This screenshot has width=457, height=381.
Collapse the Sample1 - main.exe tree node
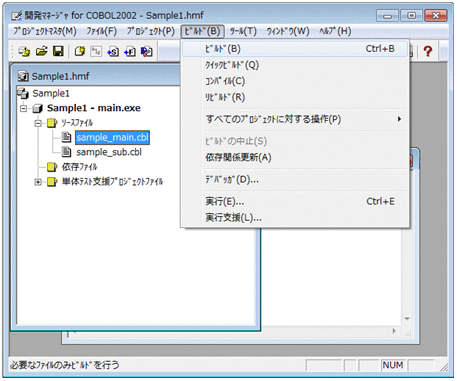coord(23,108)
